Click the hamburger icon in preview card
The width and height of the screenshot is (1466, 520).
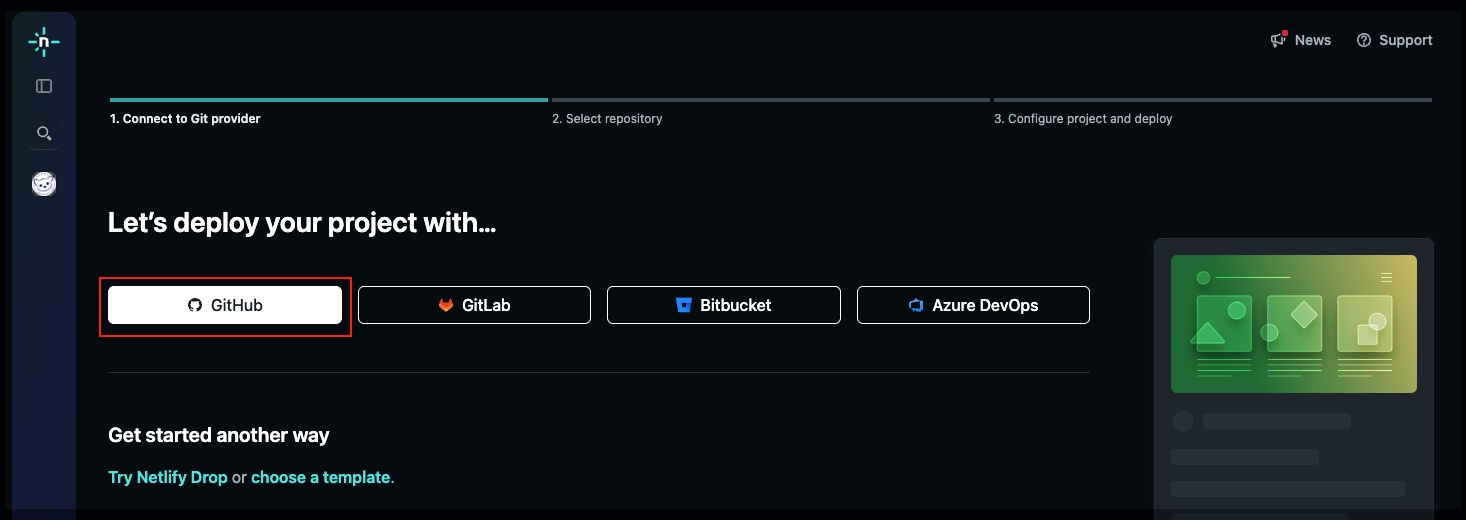(1386, 277)
